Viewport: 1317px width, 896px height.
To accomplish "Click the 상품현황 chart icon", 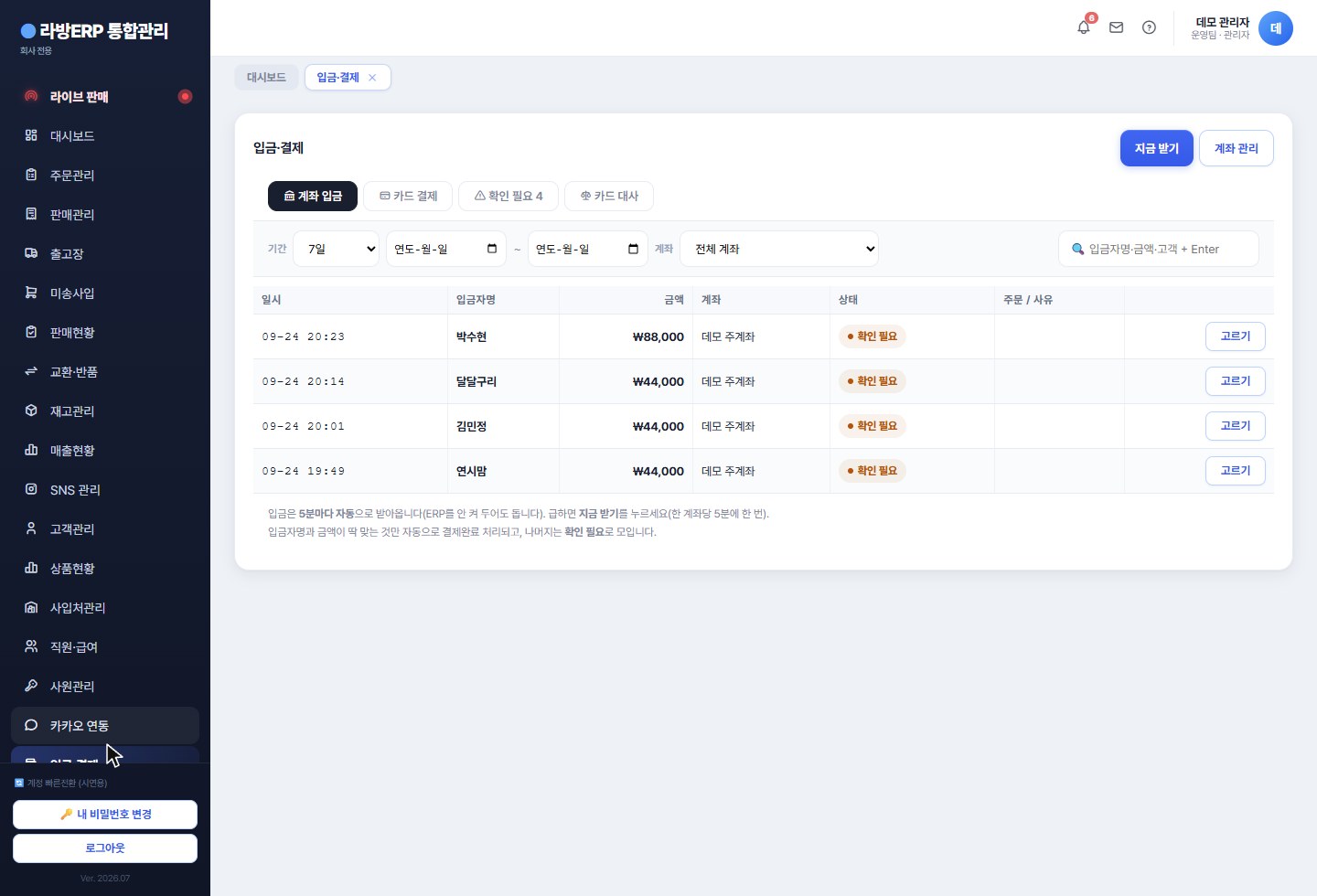I will click(31, 568).
